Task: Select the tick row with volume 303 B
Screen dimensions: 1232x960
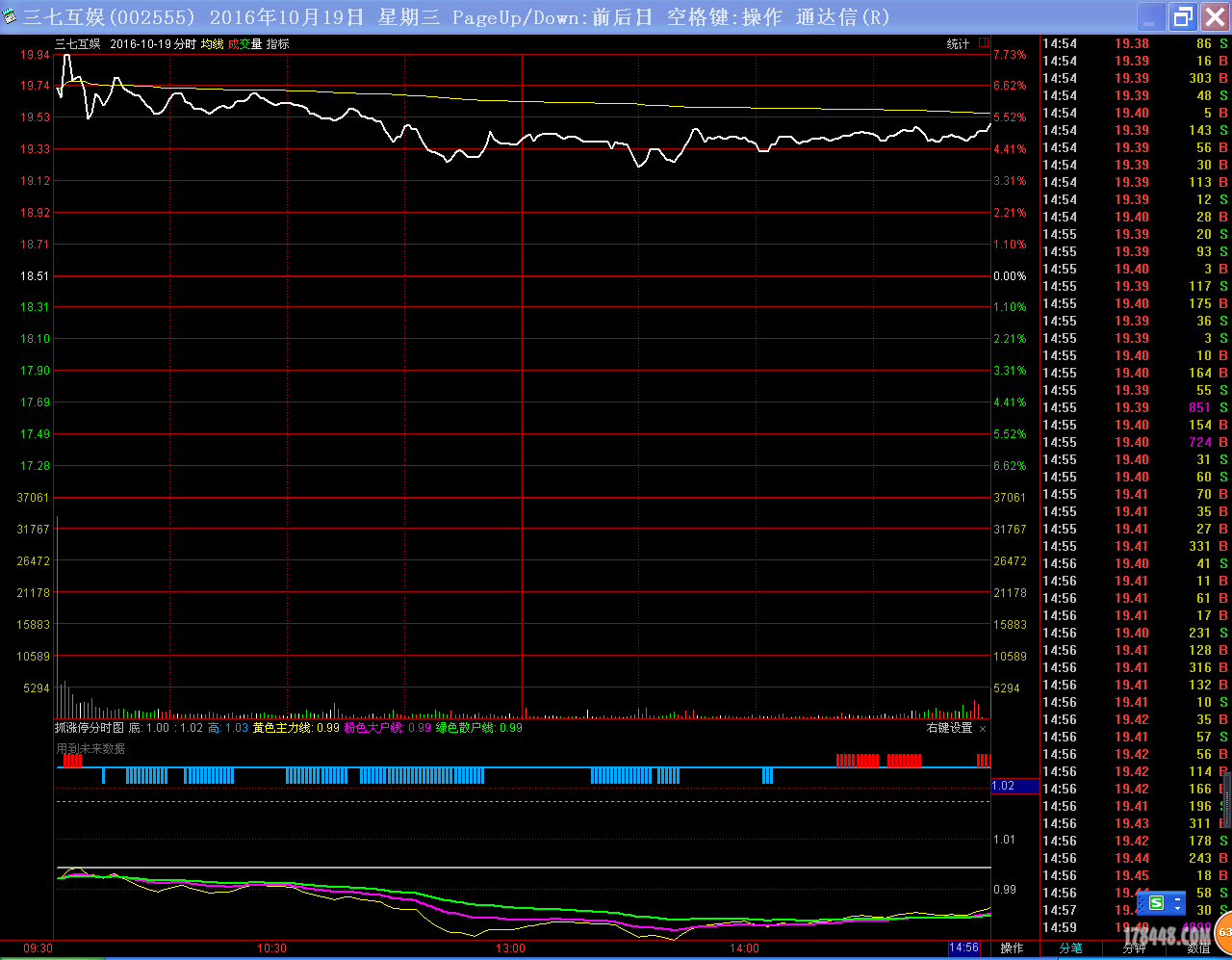Action: tap(1136, 78)
